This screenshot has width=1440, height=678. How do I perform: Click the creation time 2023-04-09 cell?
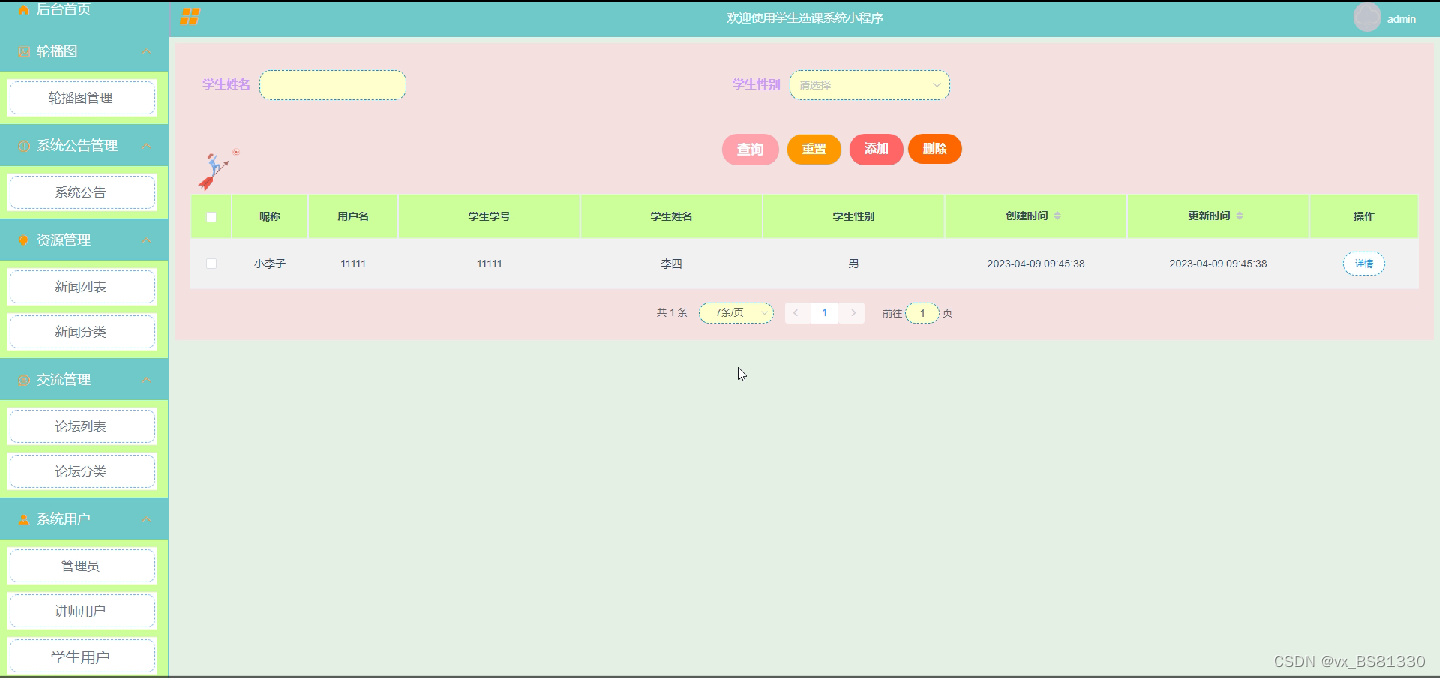tap(1036, 264)
